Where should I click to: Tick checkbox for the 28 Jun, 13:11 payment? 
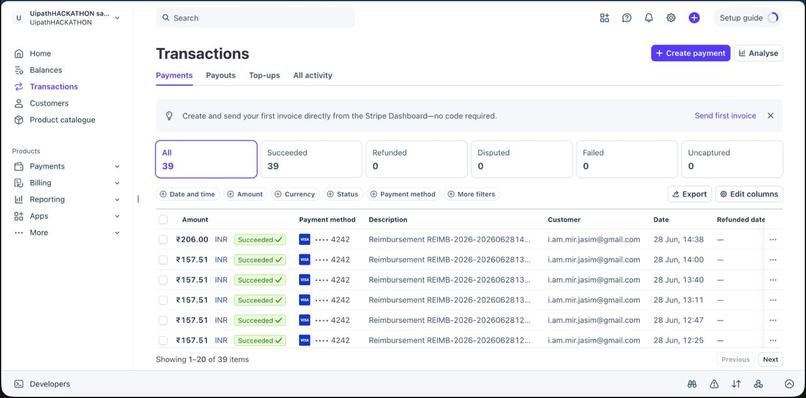(x=163, y=300)
